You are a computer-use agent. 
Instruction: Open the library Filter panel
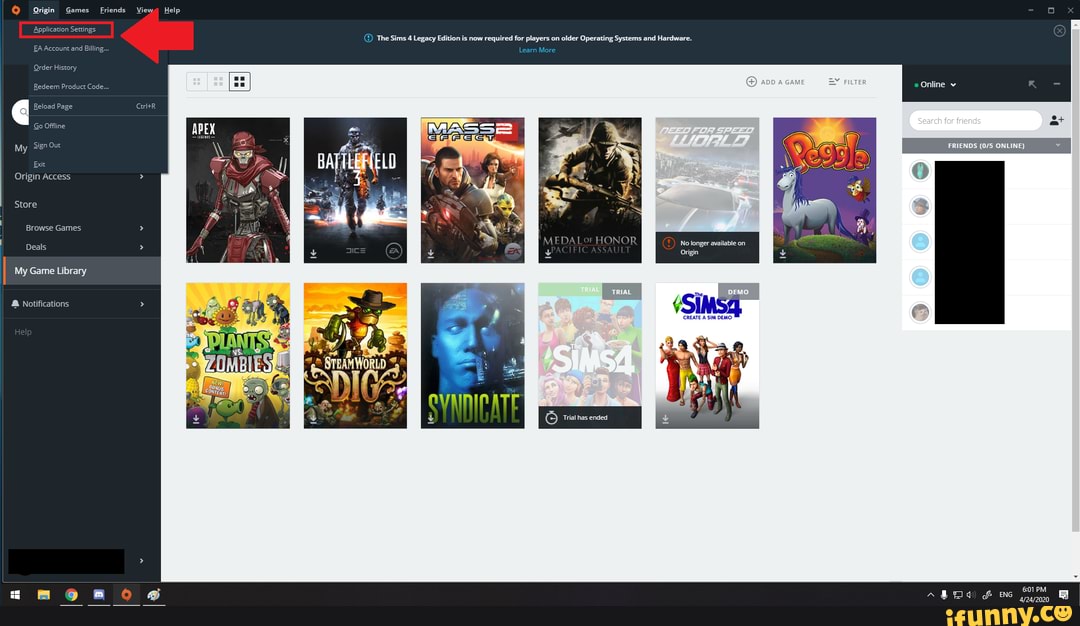[848, 82]
